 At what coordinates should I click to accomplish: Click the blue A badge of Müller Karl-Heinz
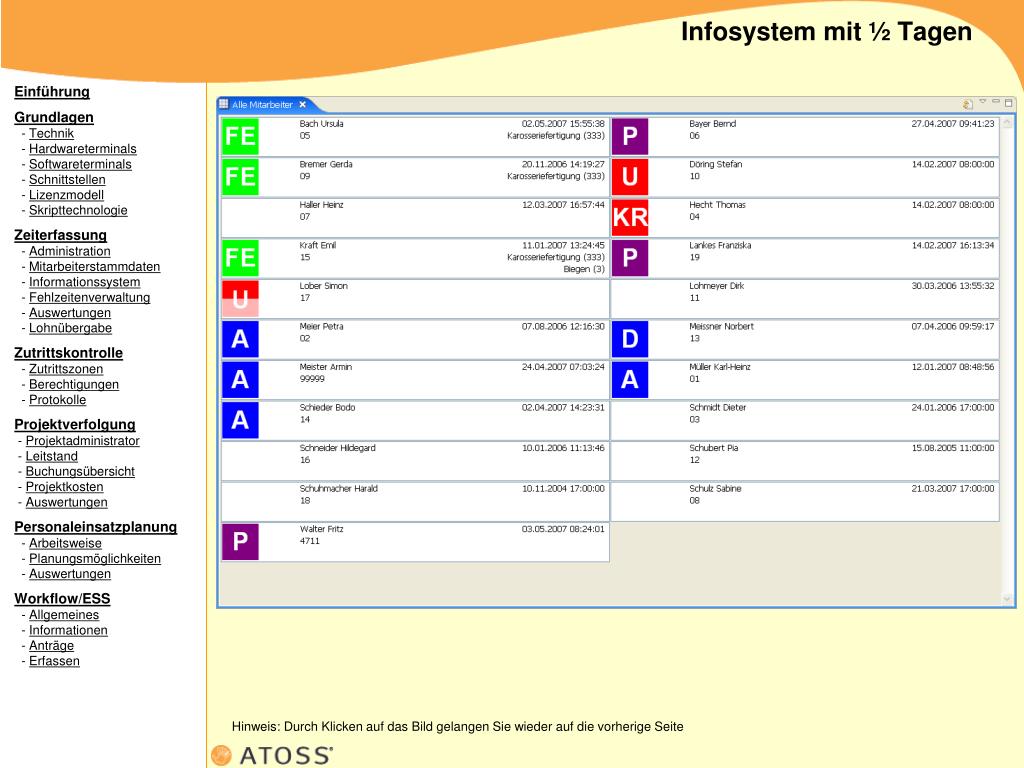630,379
